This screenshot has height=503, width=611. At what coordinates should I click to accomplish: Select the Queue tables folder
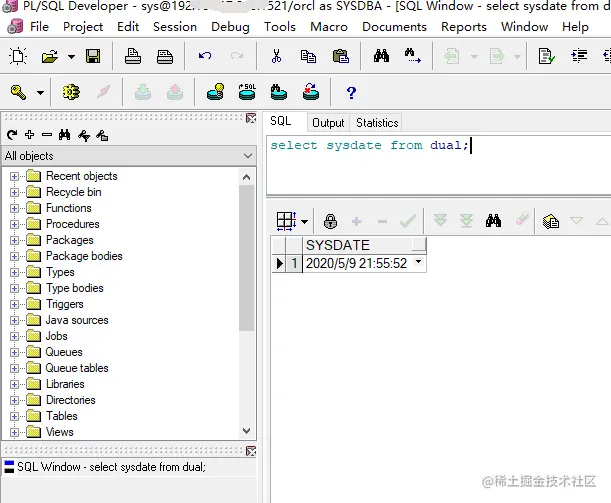pyautogui.click(x=77, y=368)
